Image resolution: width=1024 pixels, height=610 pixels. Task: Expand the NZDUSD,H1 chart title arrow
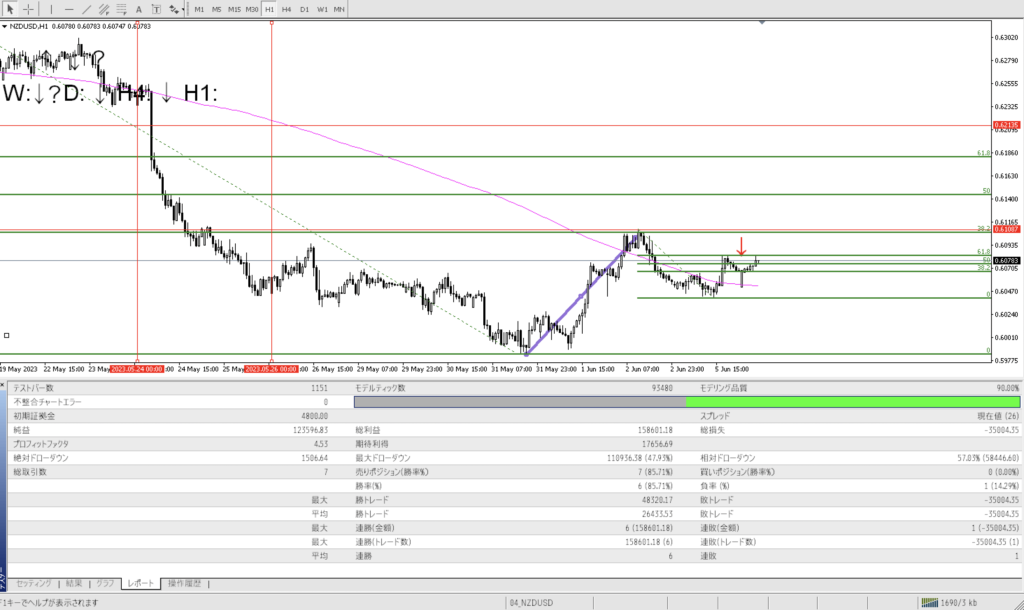[4, 26]
